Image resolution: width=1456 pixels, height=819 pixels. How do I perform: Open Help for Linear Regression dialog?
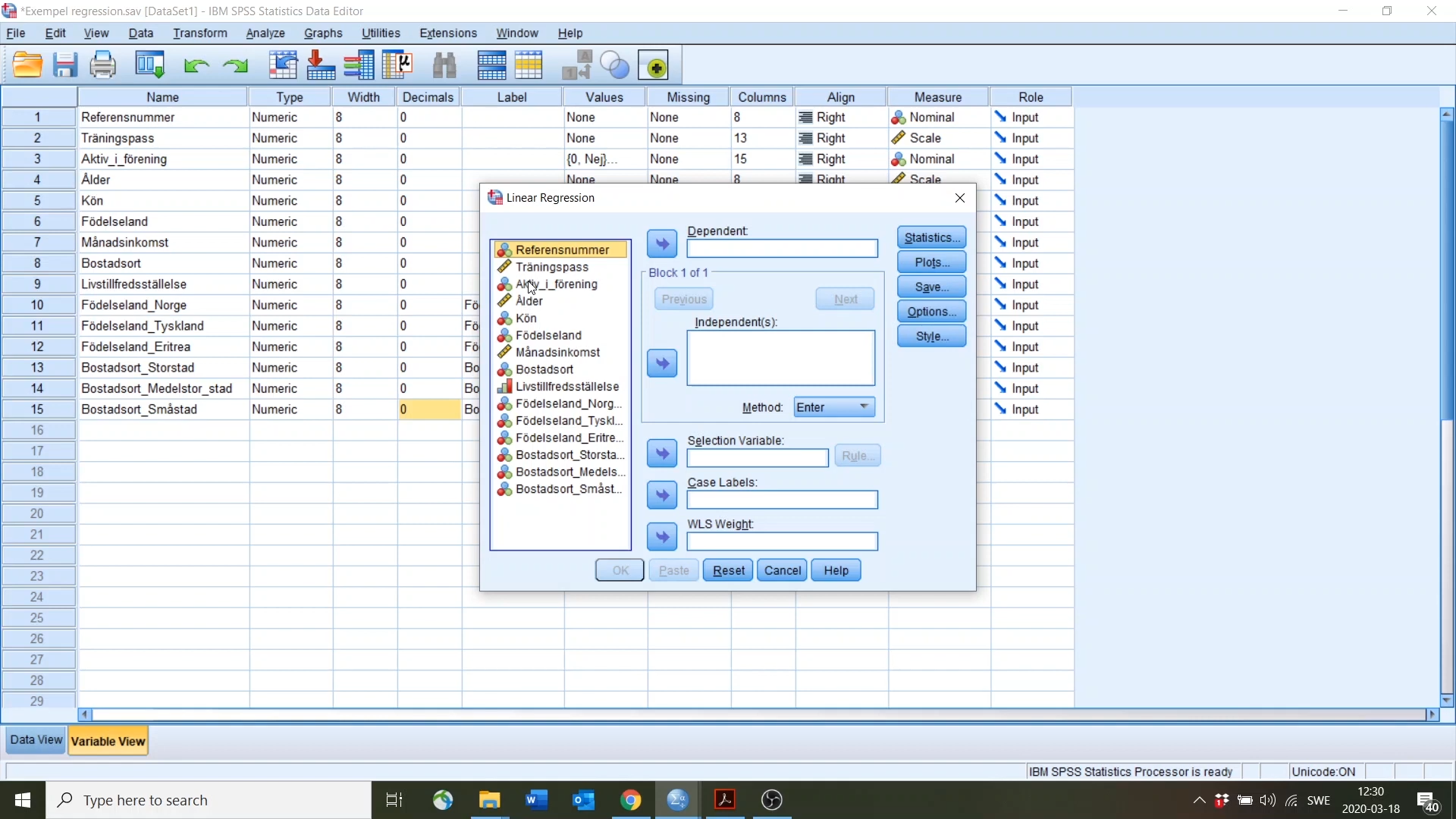click(836, 570)
